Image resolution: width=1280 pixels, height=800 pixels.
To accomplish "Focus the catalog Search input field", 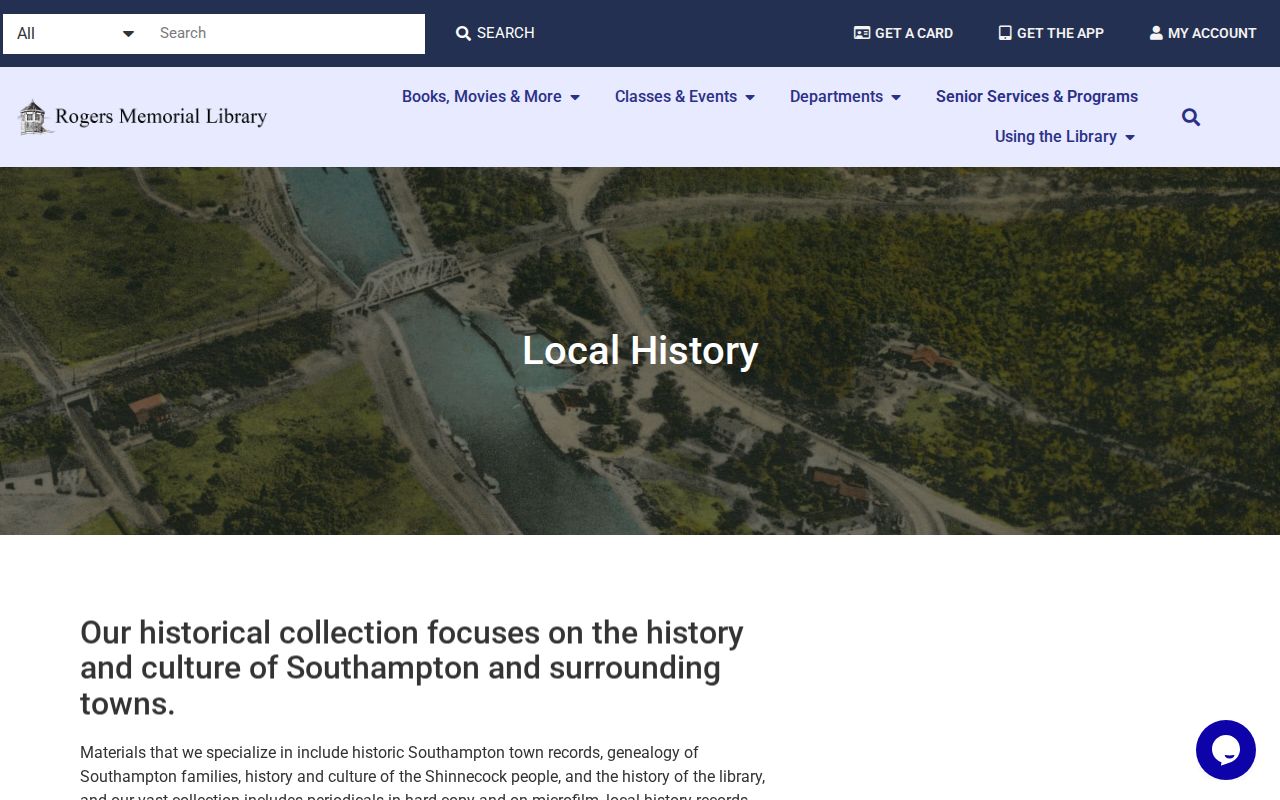I will (x=286, y=34).
